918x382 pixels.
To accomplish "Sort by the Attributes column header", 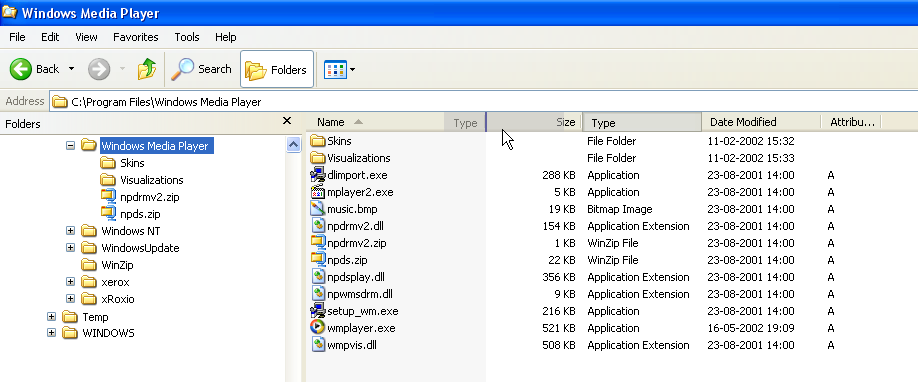I will tap(851, 122).
